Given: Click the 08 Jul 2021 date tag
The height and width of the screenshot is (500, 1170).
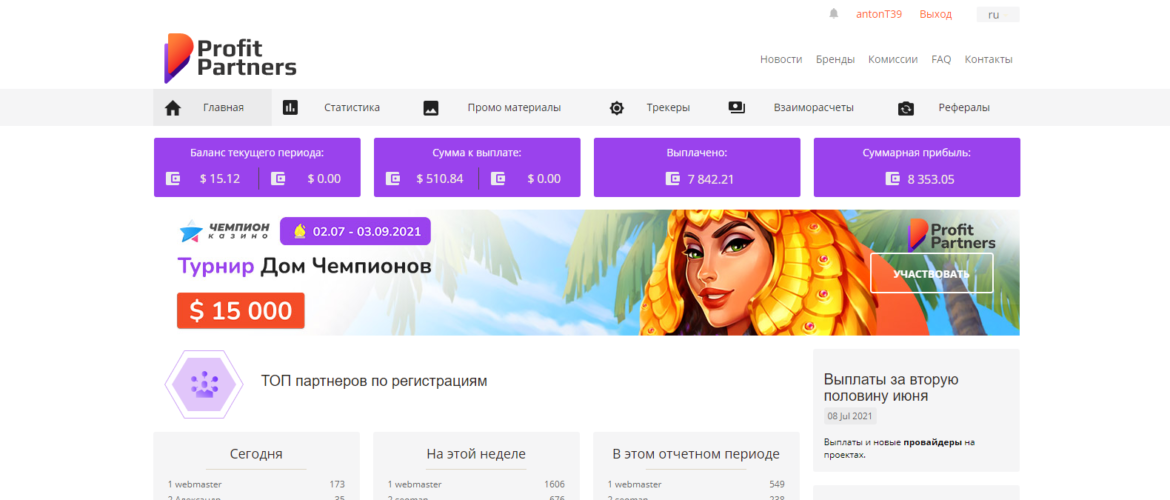Looking at the screenshot, I should [850, 416].
